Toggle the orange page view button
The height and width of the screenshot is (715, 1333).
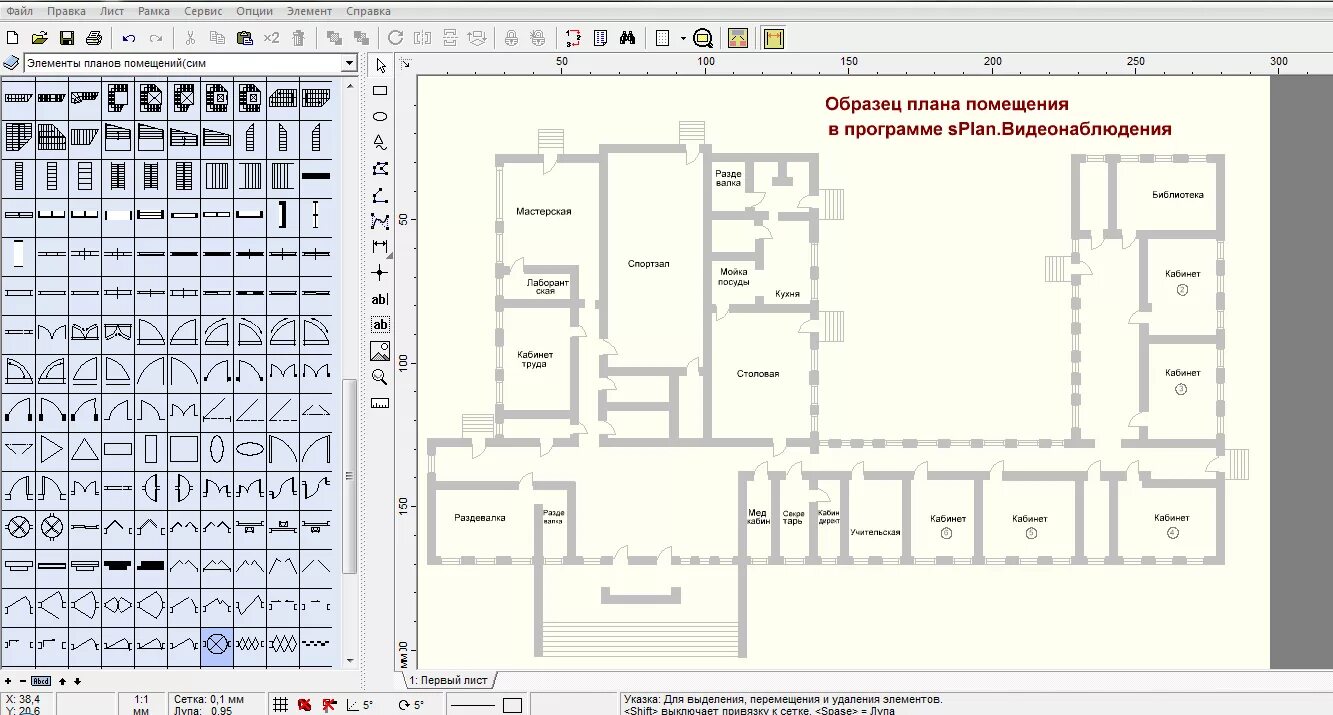738,38
